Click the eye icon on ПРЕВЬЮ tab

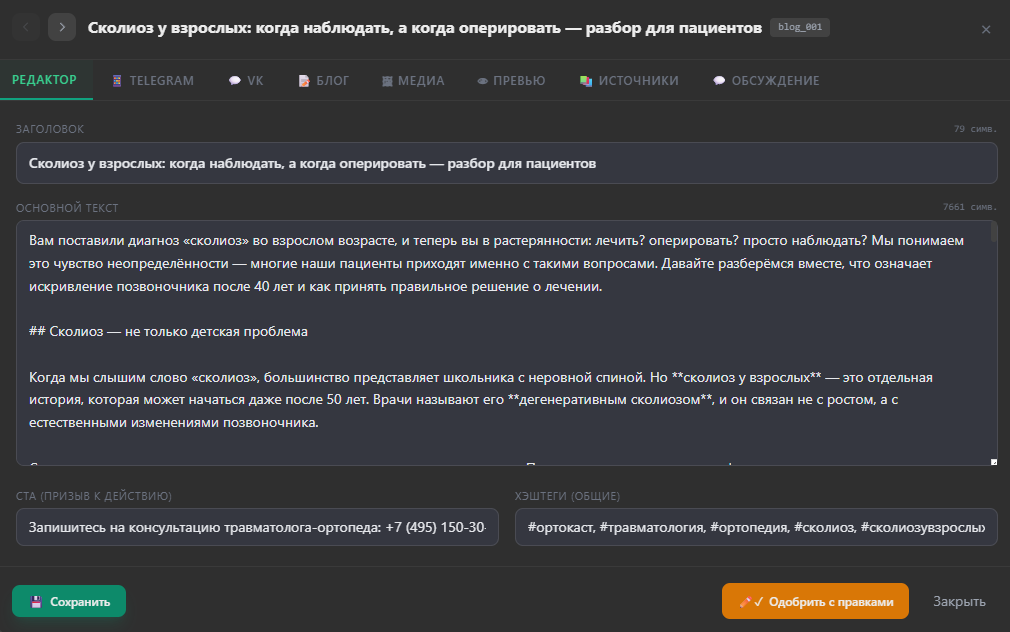tap(483, 81)
